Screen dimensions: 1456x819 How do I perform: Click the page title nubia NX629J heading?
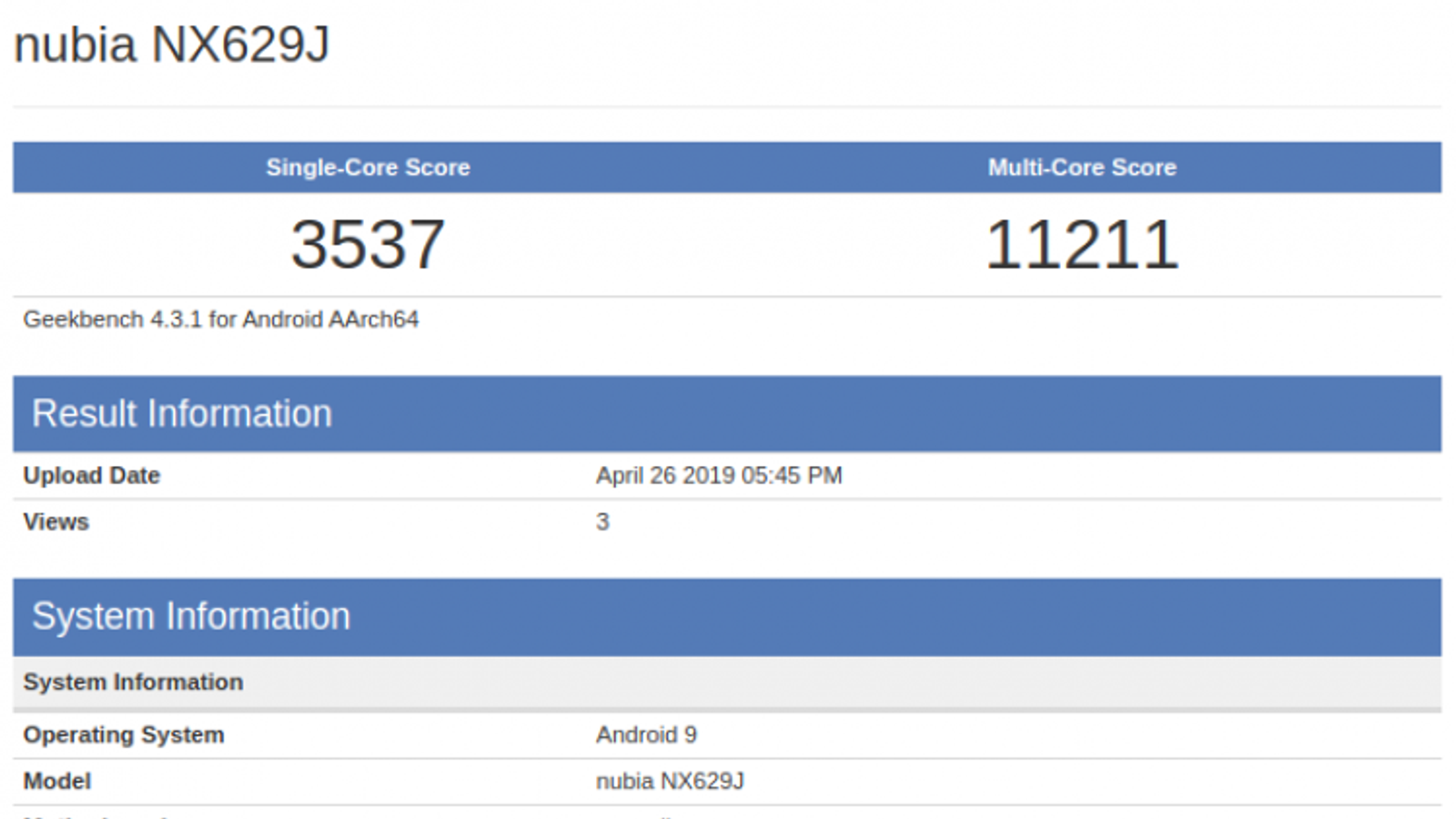171,45
